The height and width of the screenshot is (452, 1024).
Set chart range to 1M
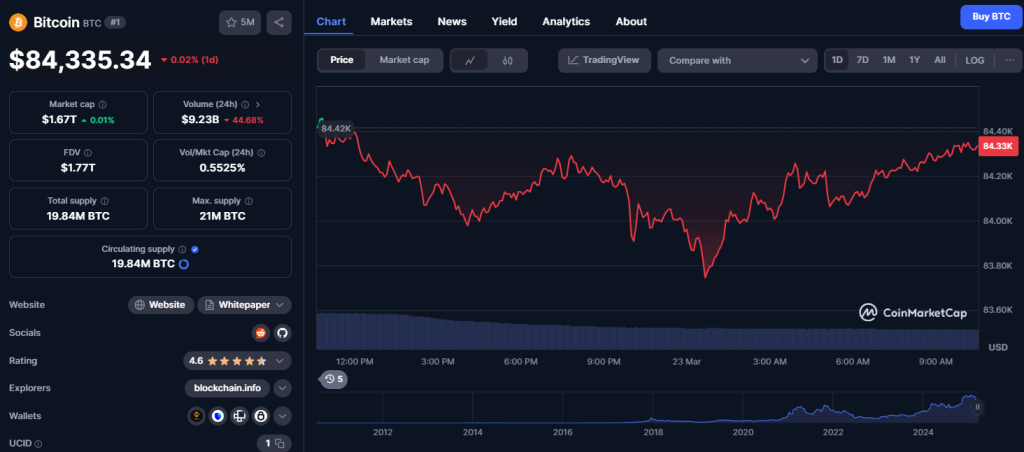point(889,60)
